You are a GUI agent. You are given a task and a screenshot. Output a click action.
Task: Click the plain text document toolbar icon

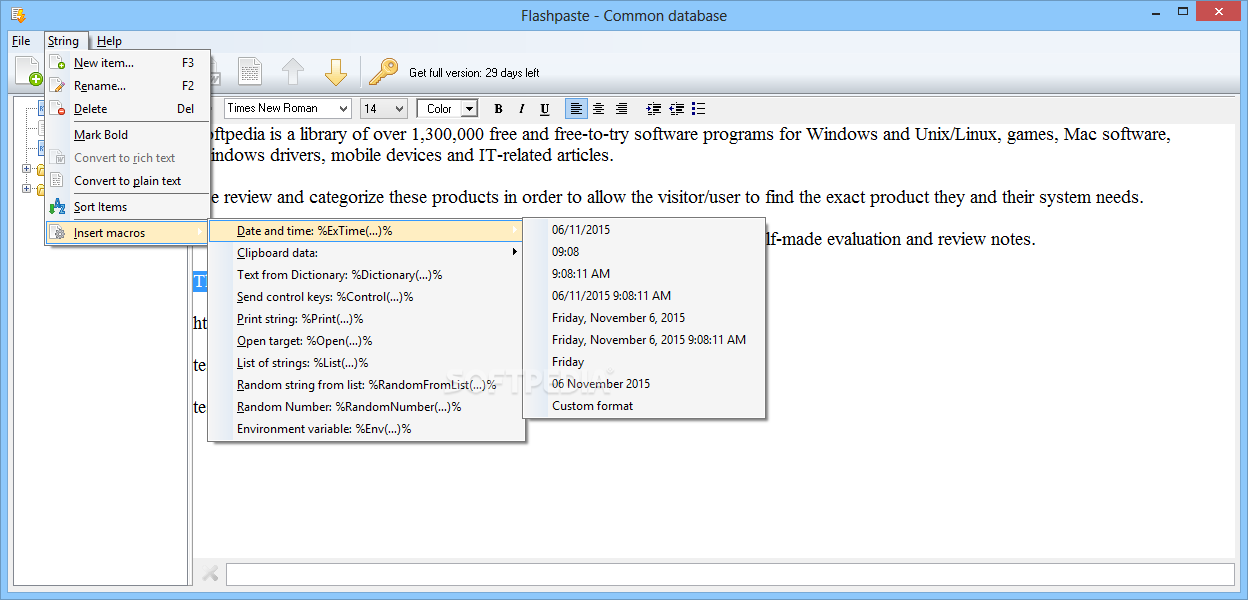click(x=250, y=72)
